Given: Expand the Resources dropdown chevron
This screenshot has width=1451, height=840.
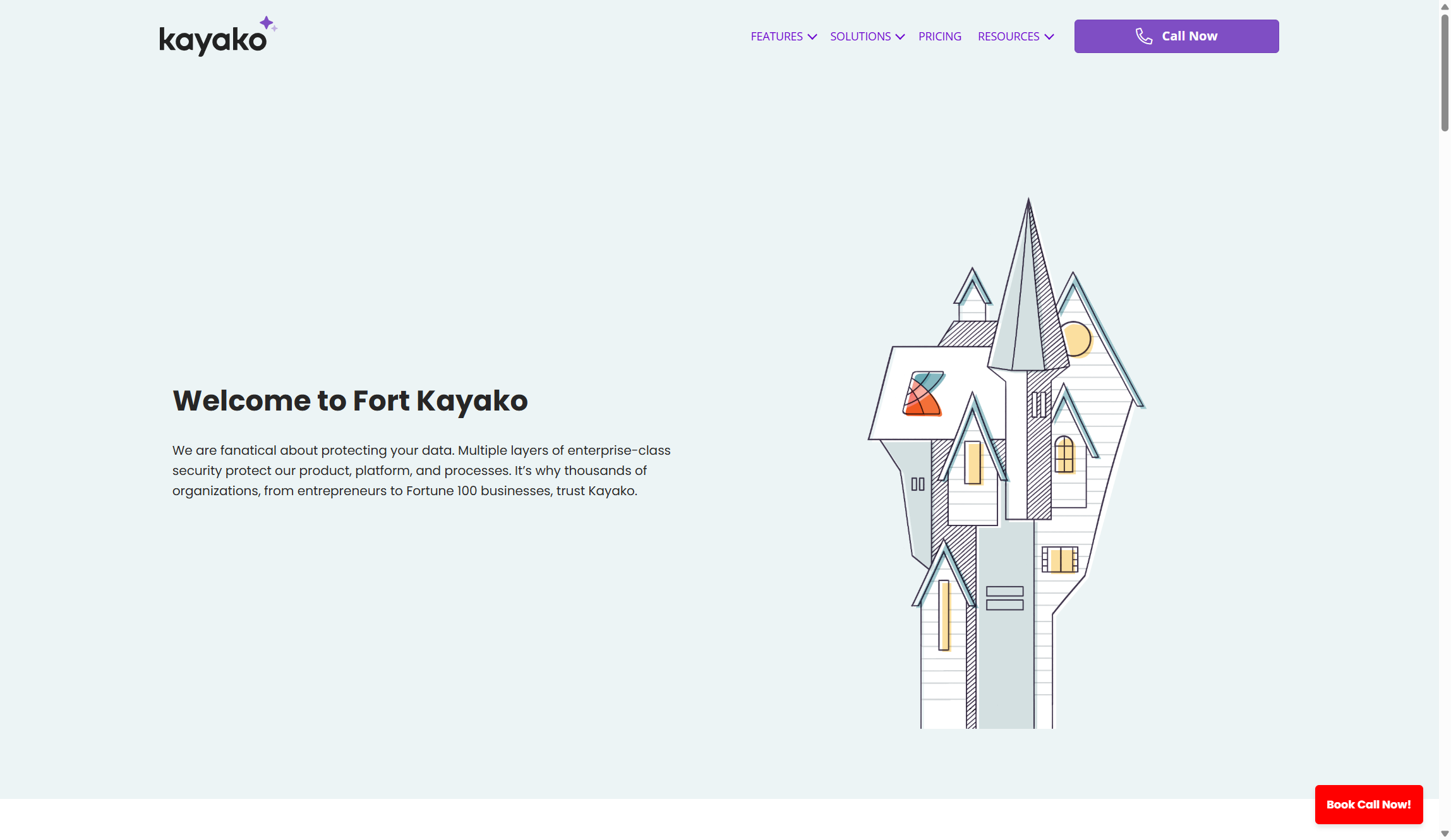Looking at the screenshot, I should pos(1049,37).
